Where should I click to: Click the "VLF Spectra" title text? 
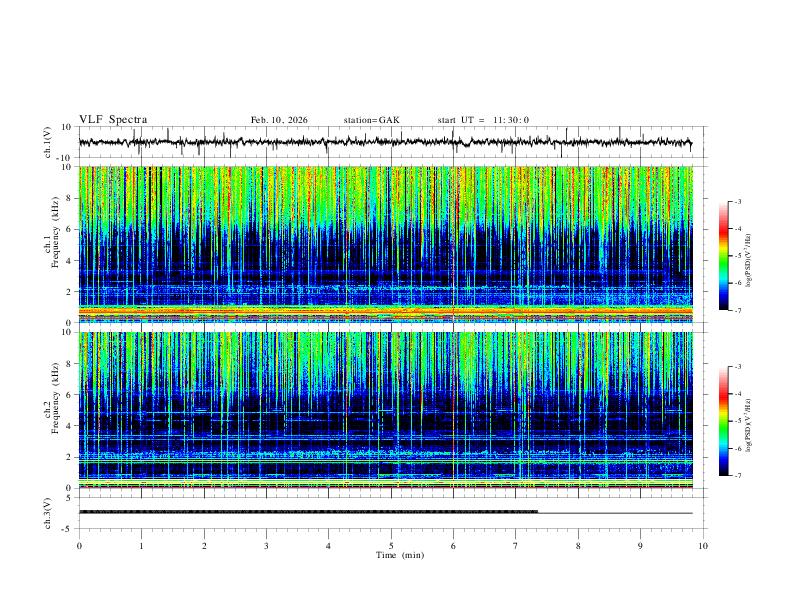113,120
